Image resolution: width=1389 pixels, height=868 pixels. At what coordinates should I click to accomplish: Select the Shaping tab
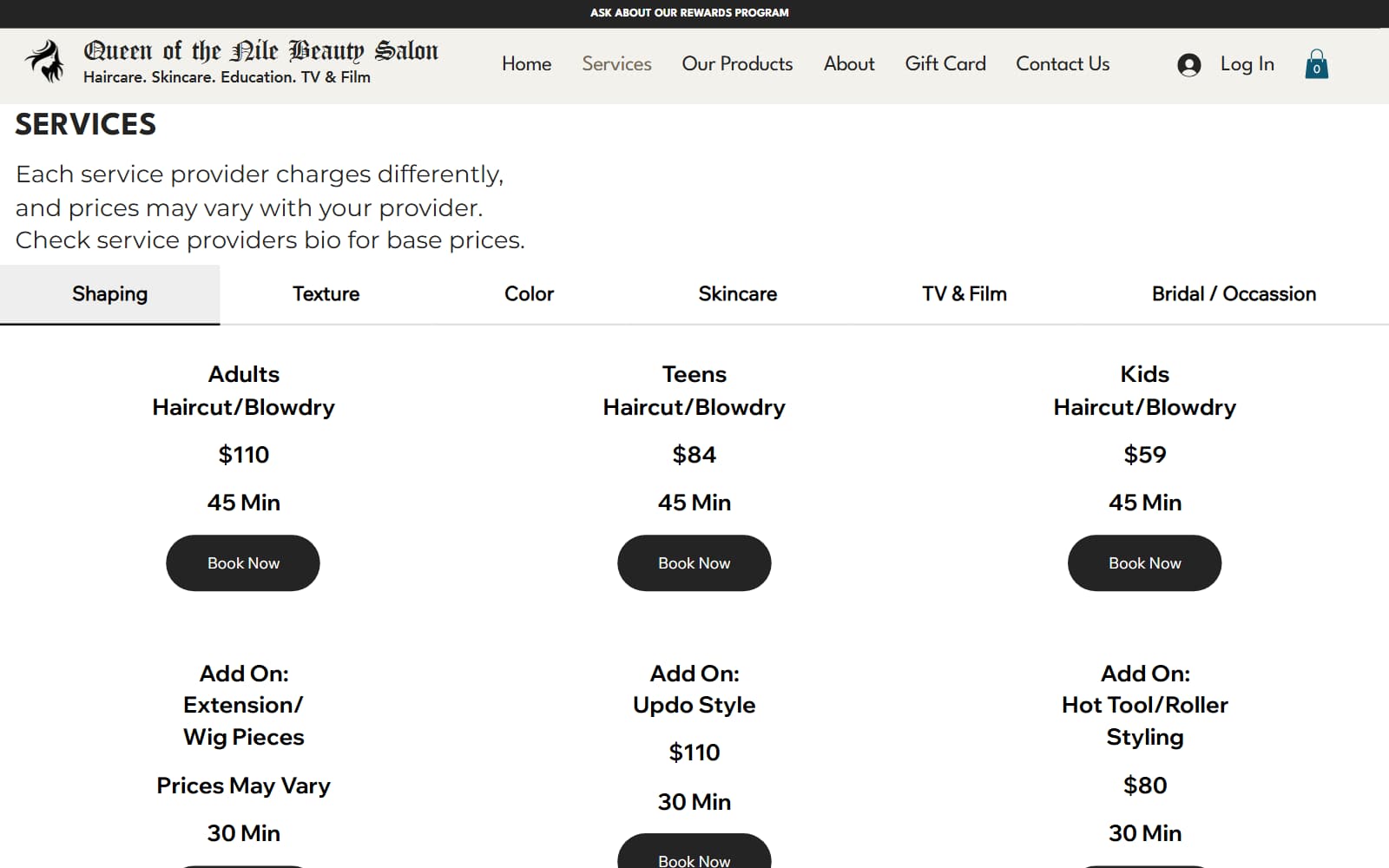coord(110,294)
